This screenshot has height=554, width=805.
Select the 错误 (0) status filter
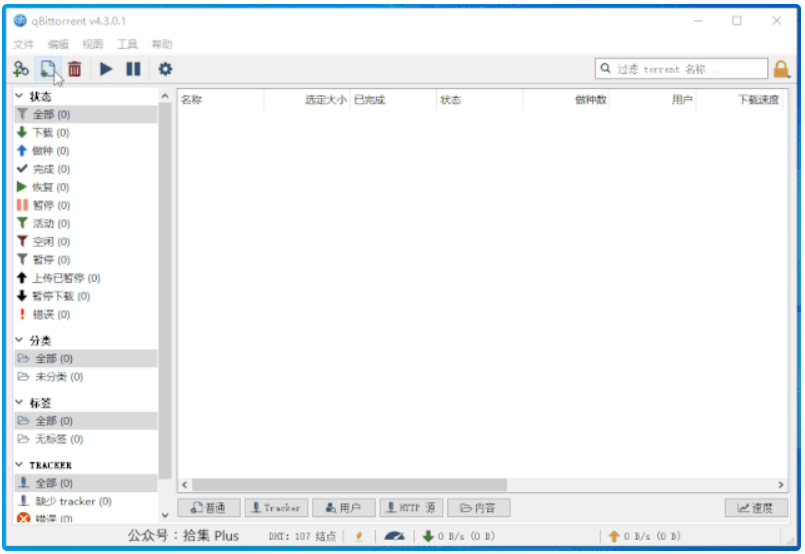coord(86,314)
